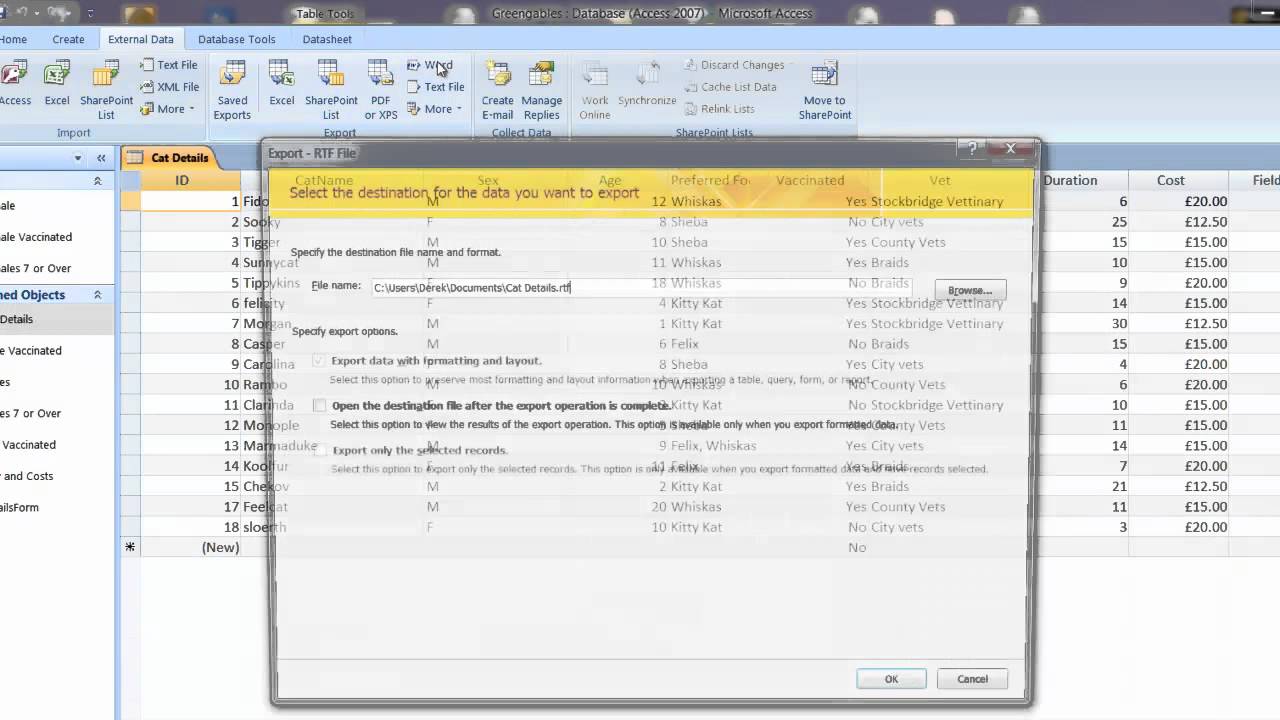Cancel the Export RTF File dialog
This screenshot has height=720, width=1280.
point(972,679)
